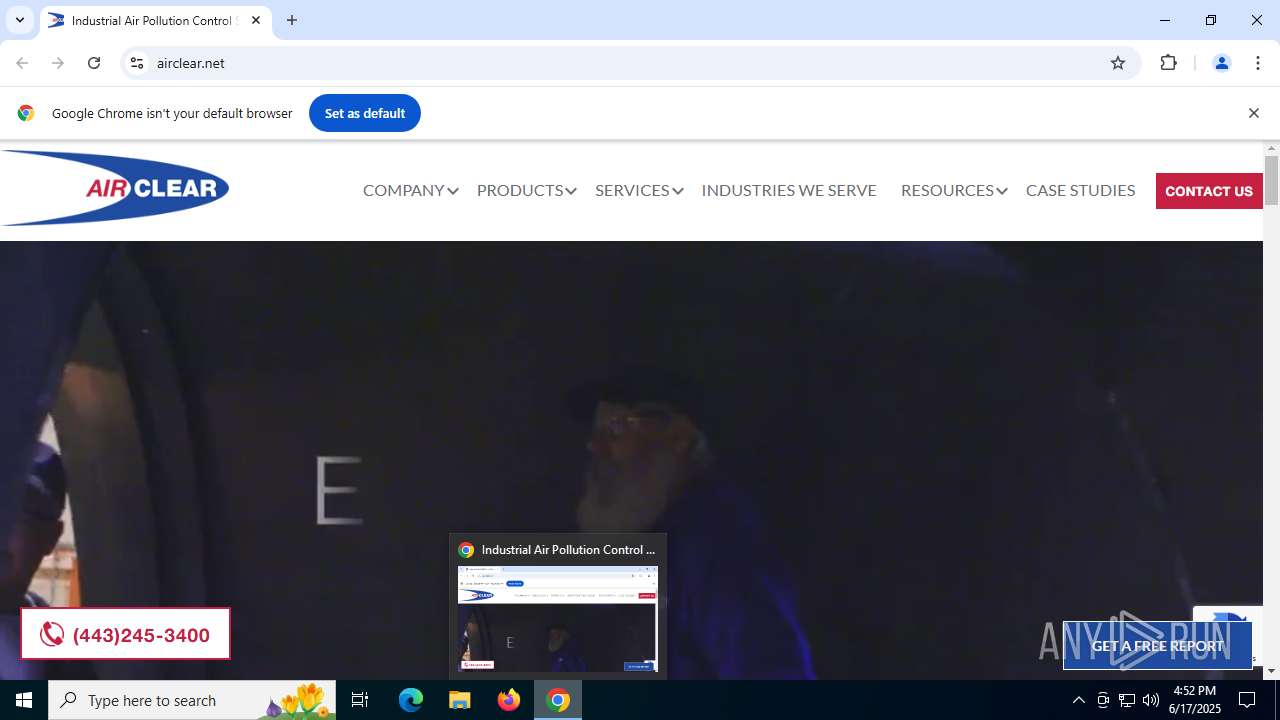Bookmark this page with star icon
The image size is (1280, 720).
pyautogui.click(x=1118, y=63)
